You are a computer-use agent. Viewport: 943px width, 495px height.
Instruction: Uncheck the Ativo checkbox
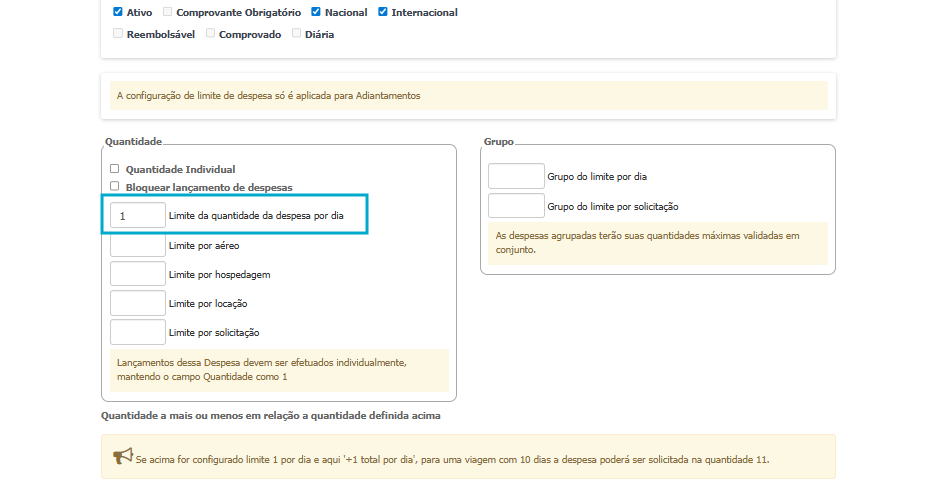(x=118, y=12)
